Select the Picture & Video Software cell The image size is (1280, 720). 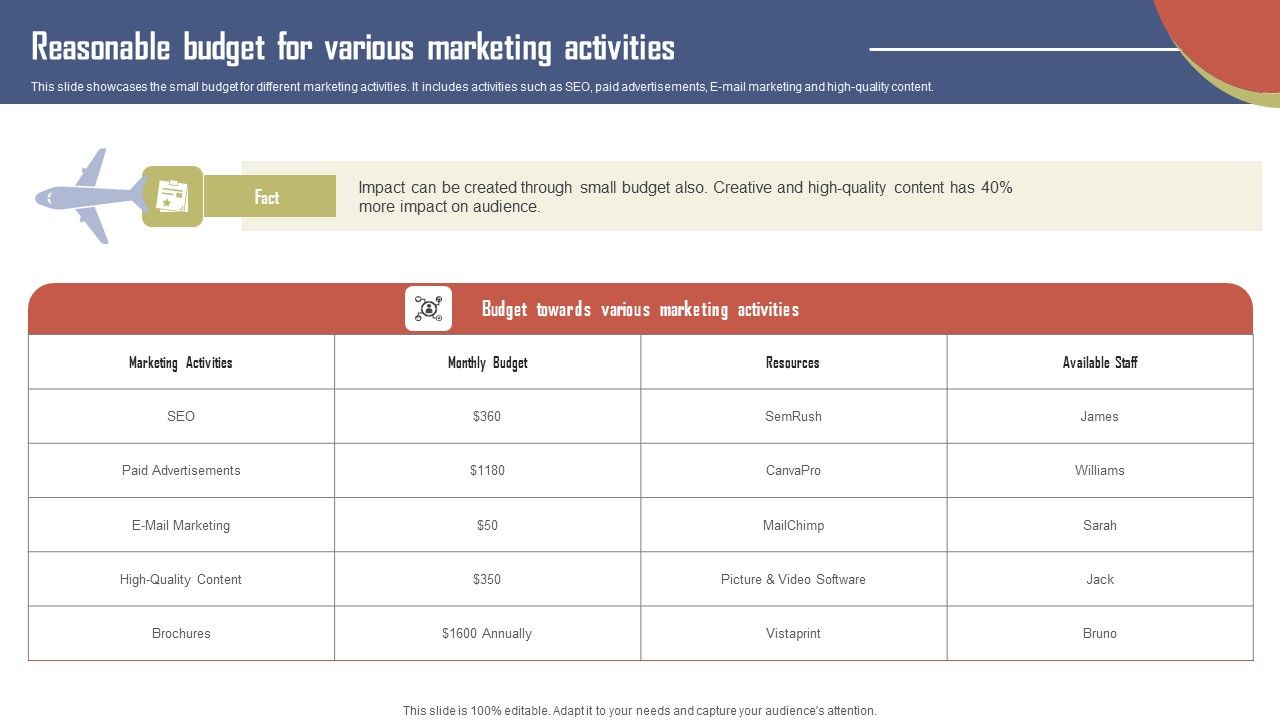[x=793, y=579]
